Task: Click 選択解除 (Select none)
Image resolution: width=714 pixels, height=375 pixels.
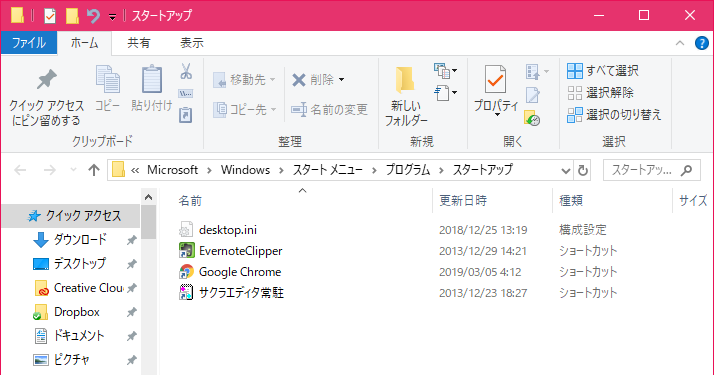Action: [x=600, y=93]
